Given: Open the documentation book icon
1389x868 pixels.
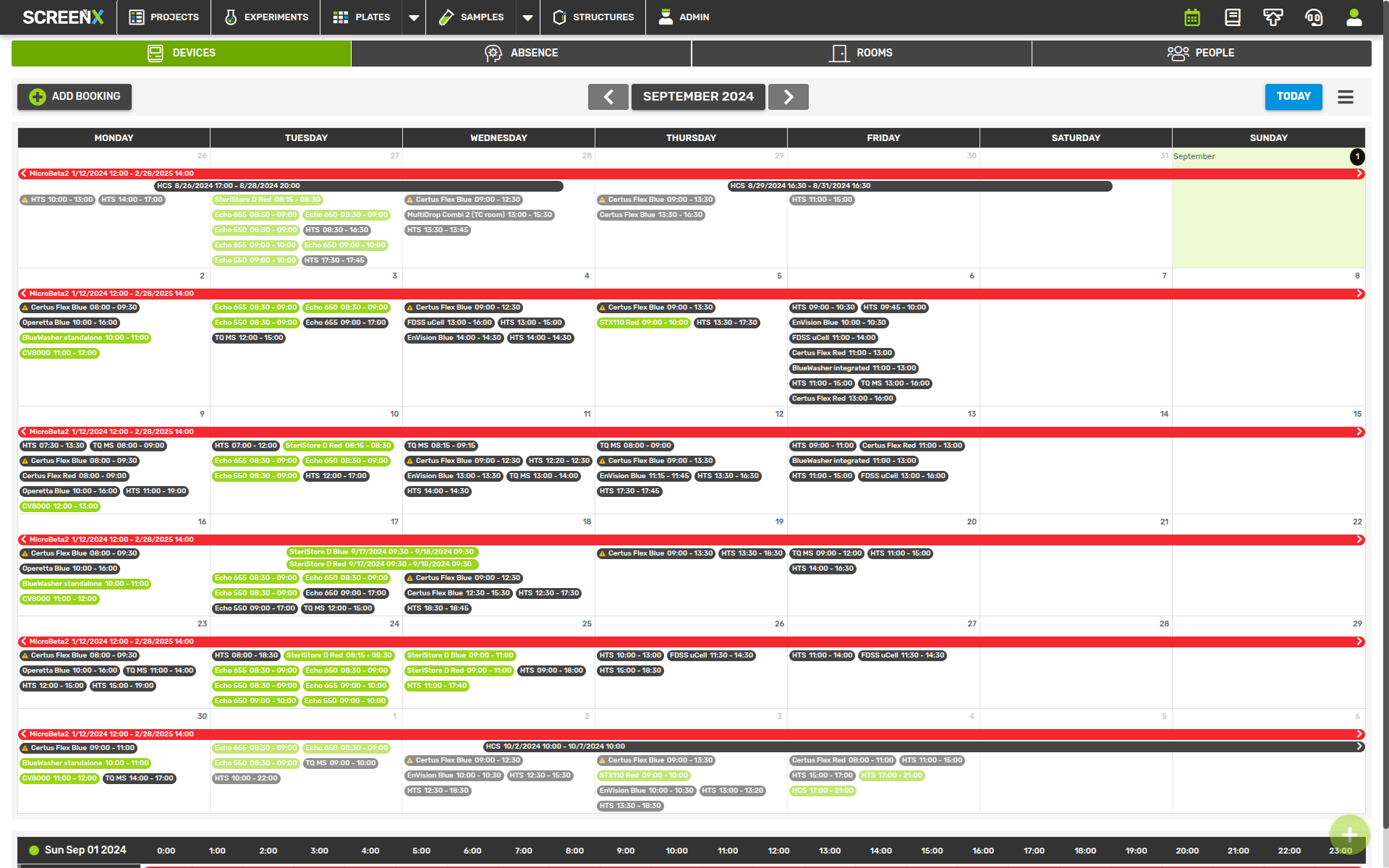Looking at the screenshot, I should (1233, 17).
